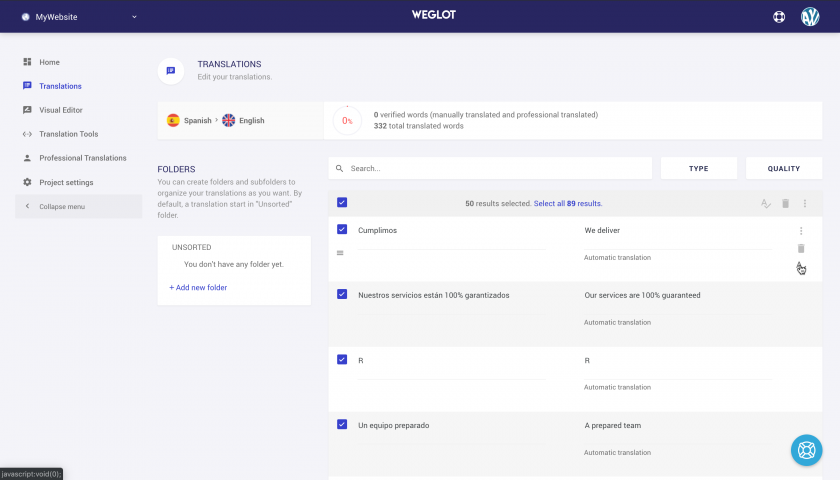840x480 pixels.
Task: Uncheck the Cumplimos row checkbox
Action: [x=342, y=229]
